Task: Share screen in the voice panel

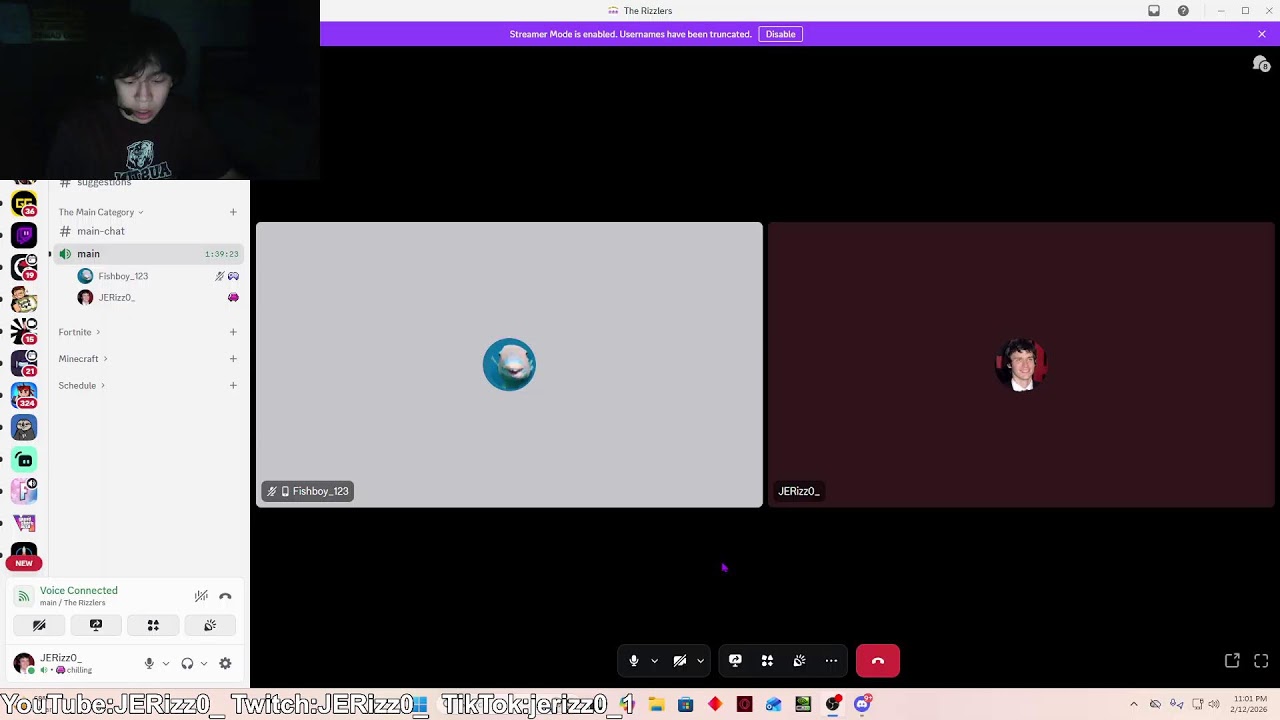Action: click(x=96, y=625)
